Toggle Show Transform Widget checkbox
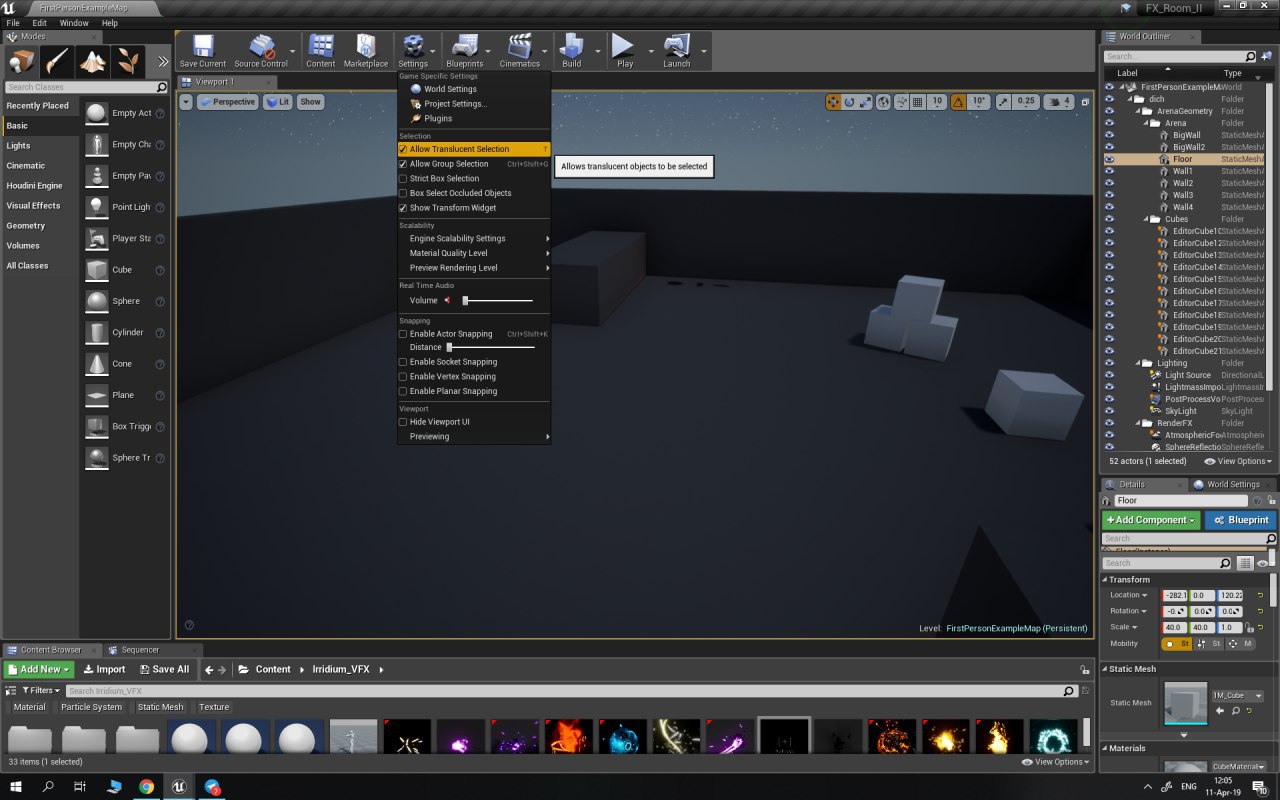This screenshot has width=1280, height=800. point(403,208)
